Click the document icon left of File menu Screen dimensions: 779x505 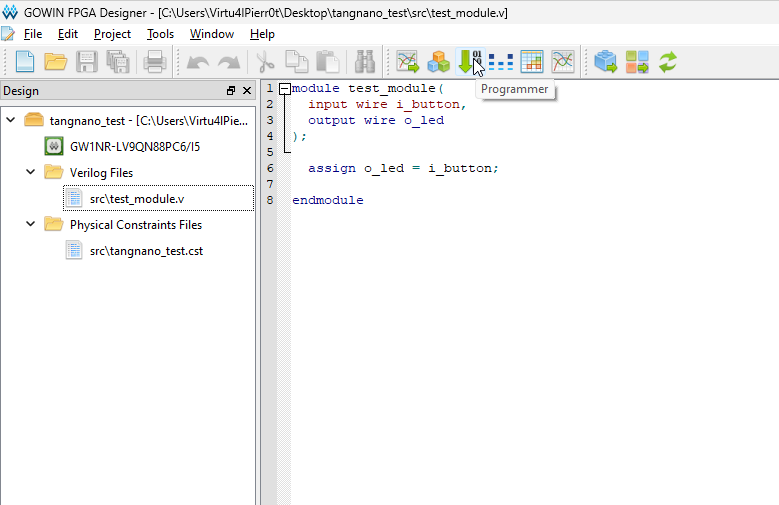point(8,34)
